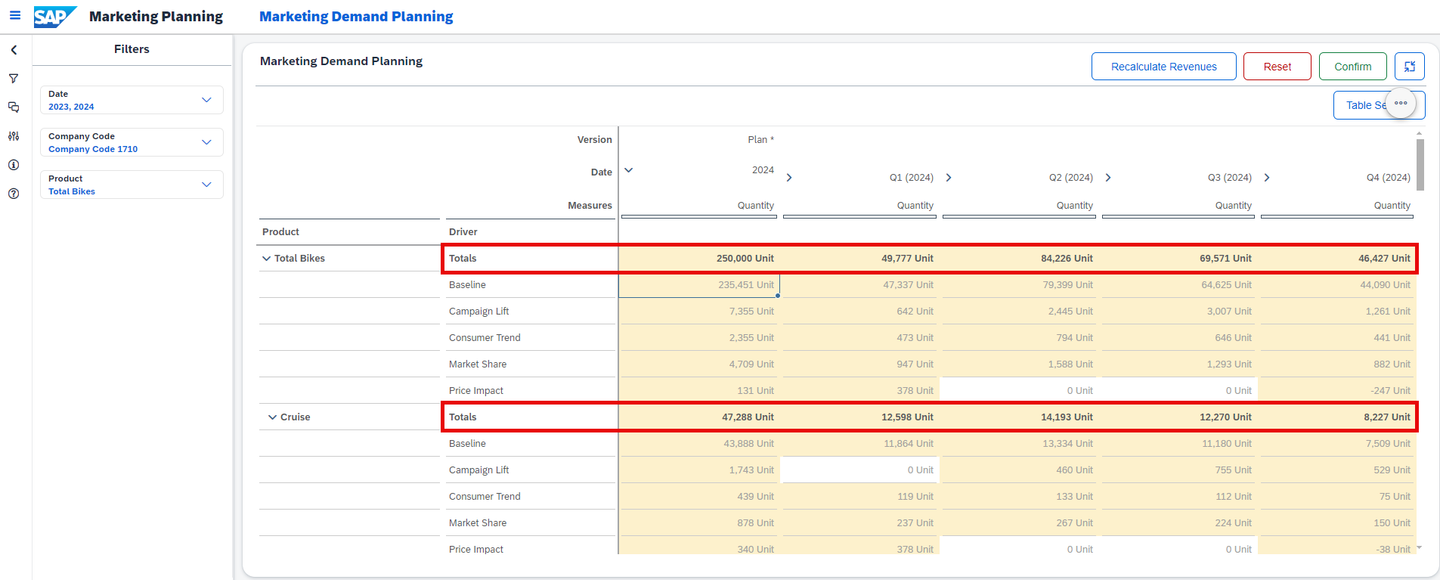Screen dimensions: 1440x580
Task: Select Cruise Q4 Baseline 7,509 Unit cell
Action: pos(1337,443)
